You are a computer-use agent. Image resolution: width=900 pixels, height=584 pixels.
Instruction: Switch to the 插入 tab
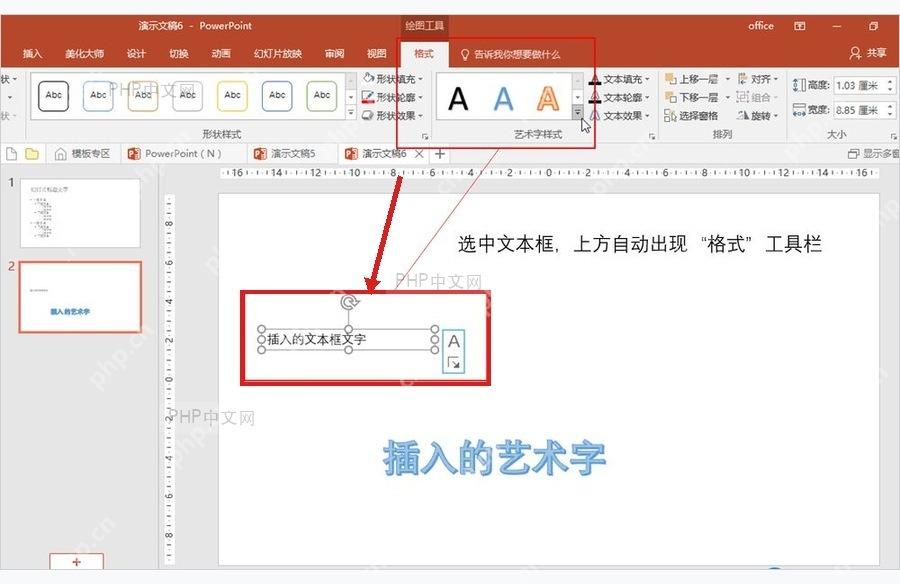[x=32, y=53]
